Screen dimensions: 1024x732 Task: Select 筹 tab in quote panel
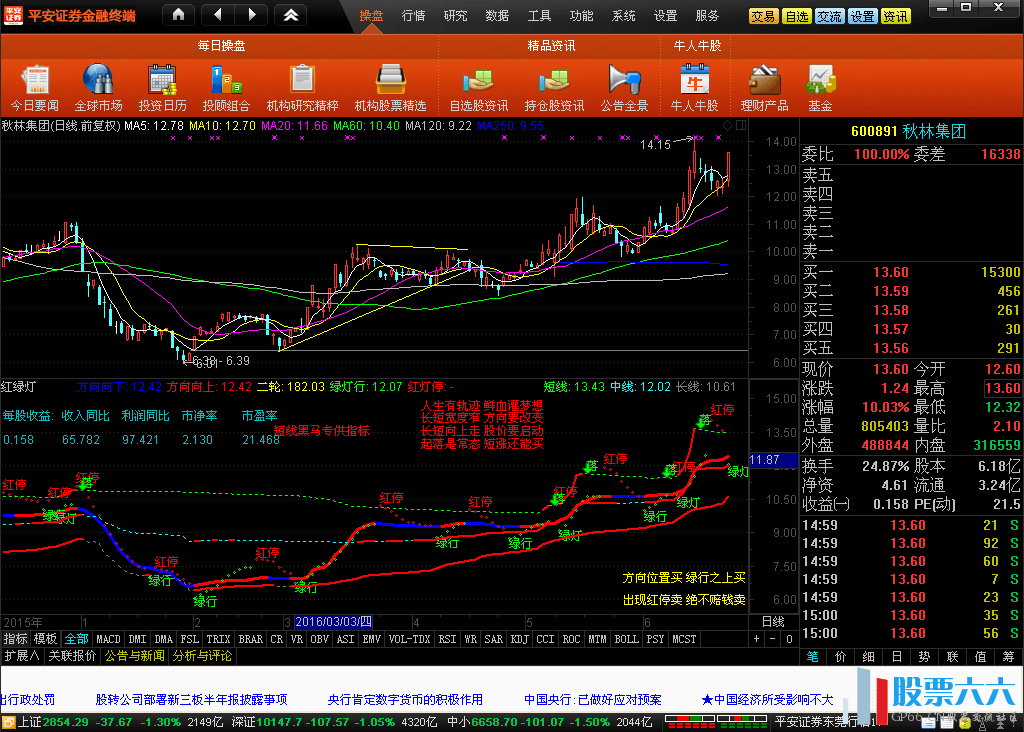tap(1008, 657)
